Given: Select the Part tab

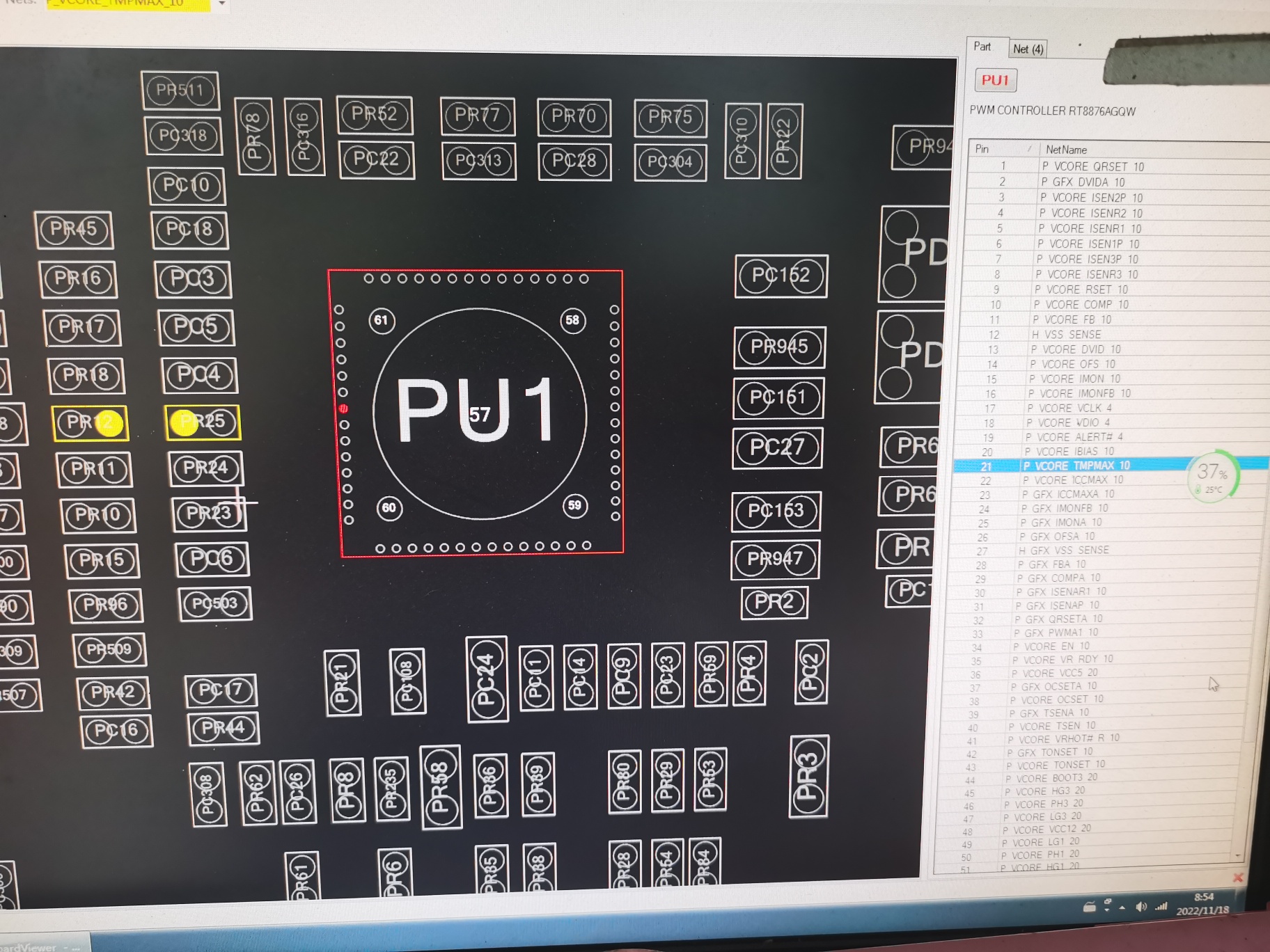Looking at the screenshot, I should tap(982, 47).
